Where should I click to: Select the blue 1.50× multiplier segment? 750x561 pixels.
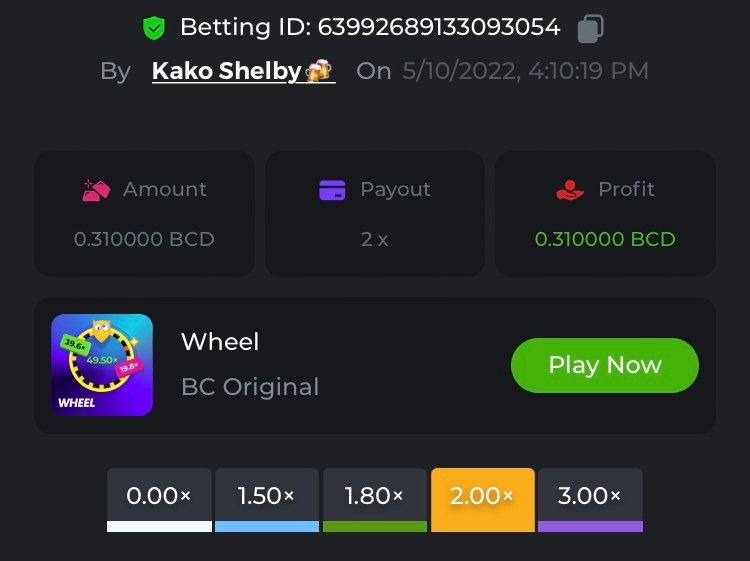coord(267,498)
